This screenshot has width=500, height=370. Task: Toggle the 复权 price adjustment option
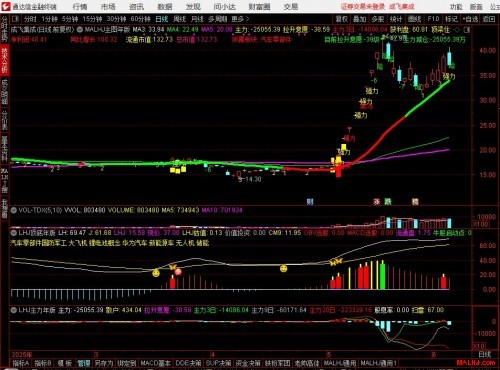point(342,19)
